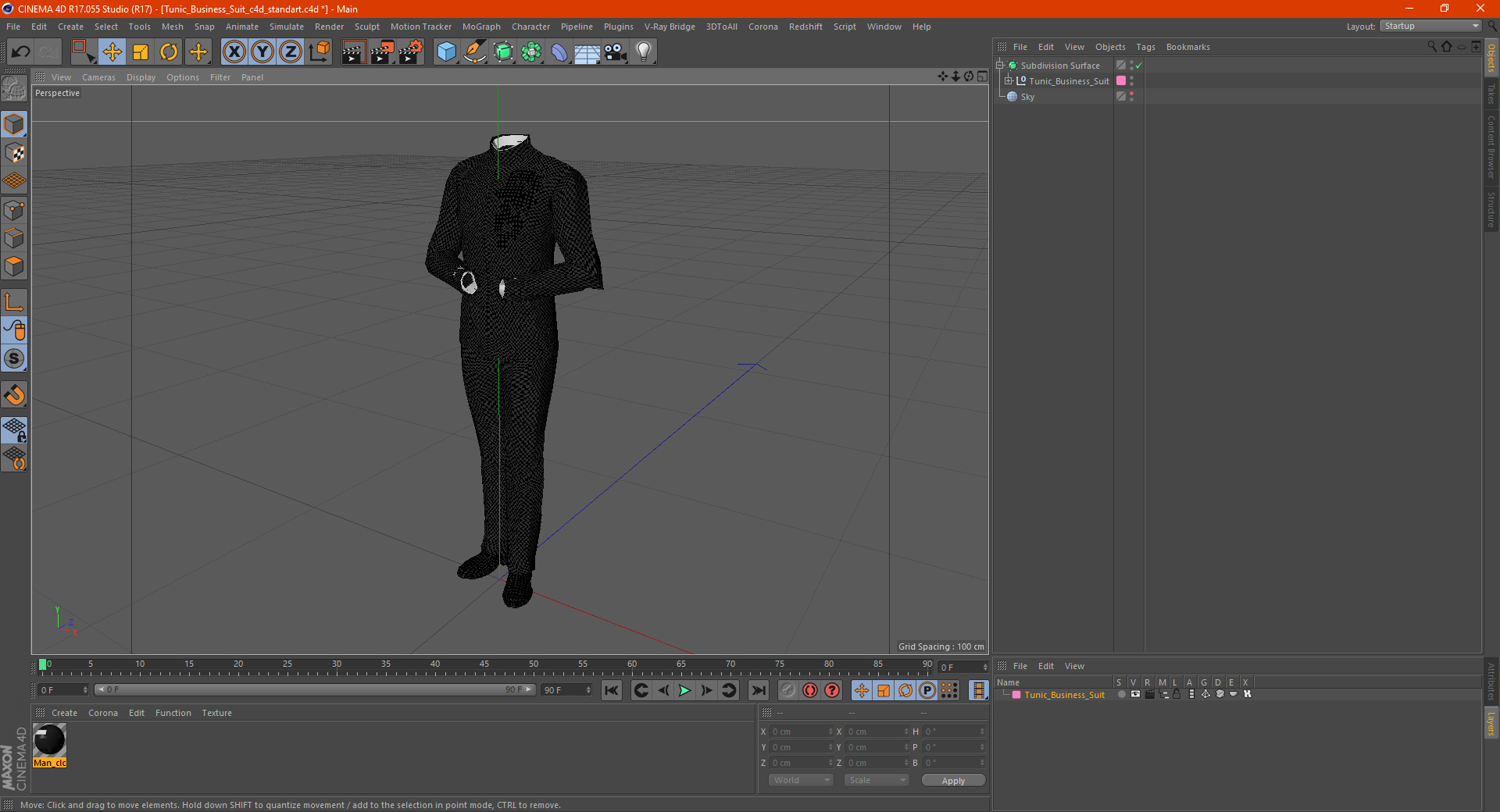This screenshot has height=812, width=1500.
Task: Click Make Editable icon in left toolbar
Action: pos(14,89)
